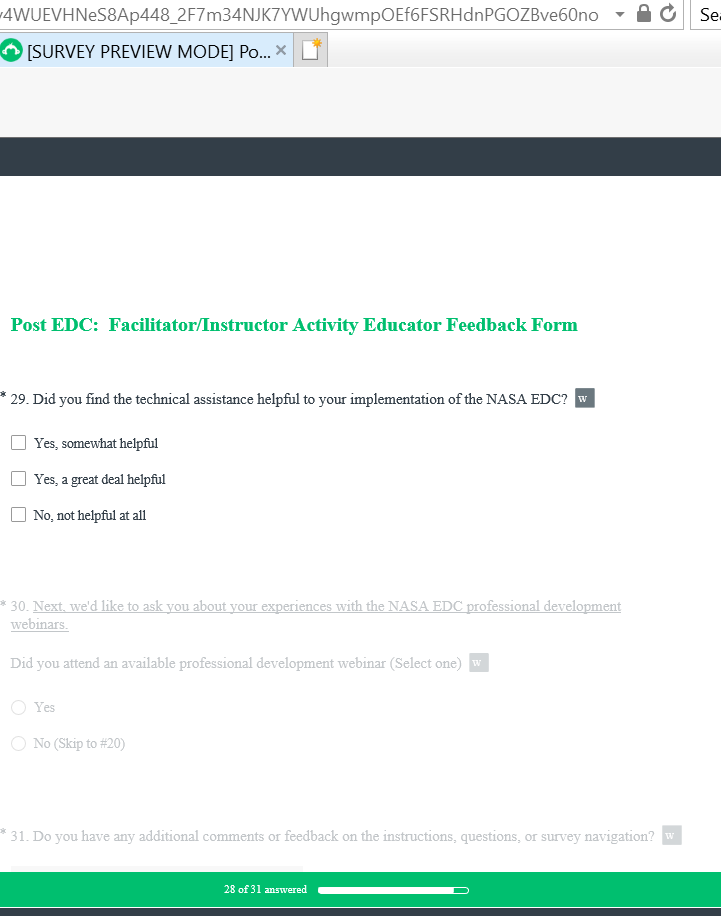Viewport: 721px width, 916px height.
Task: Choose the 'Yes' radio button for question 30
Action: coord(18,707)
